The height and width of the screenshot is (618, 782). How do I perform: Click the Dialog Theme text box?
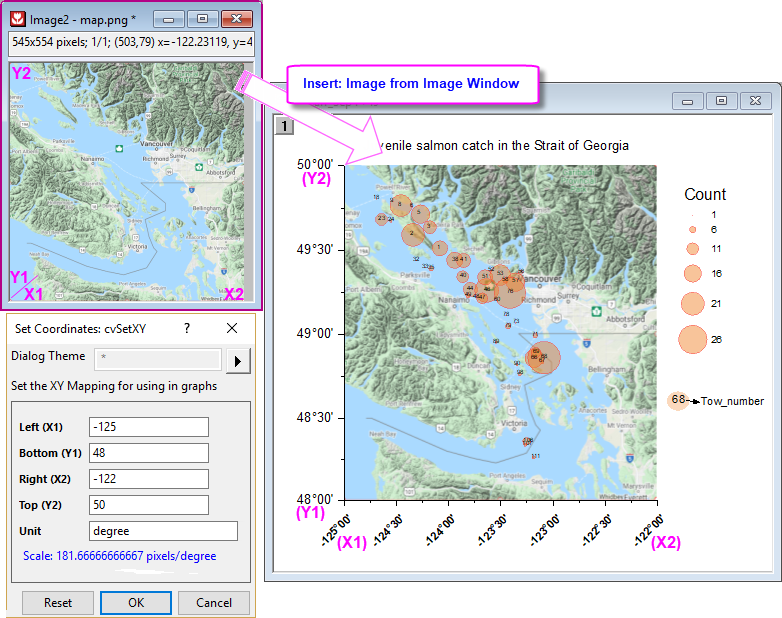pyautogui.click(x=157, y=360)
